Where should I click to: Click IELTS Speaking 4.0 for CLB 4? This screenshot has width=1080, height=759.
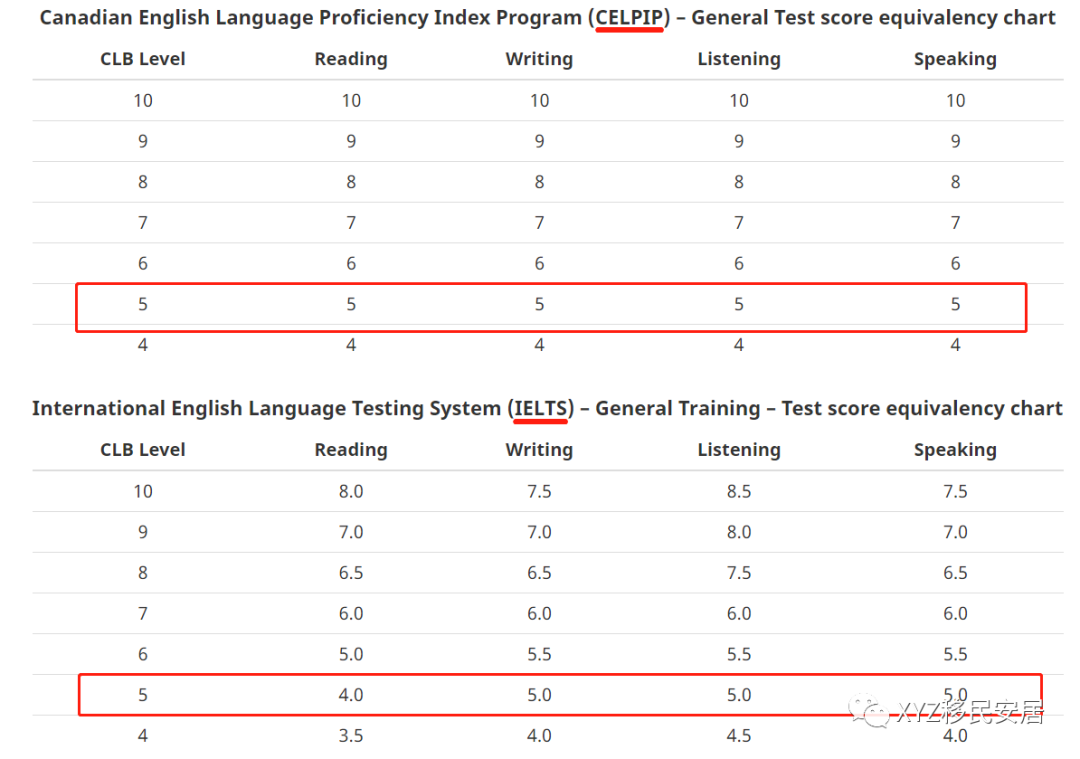tap(955, 736)
